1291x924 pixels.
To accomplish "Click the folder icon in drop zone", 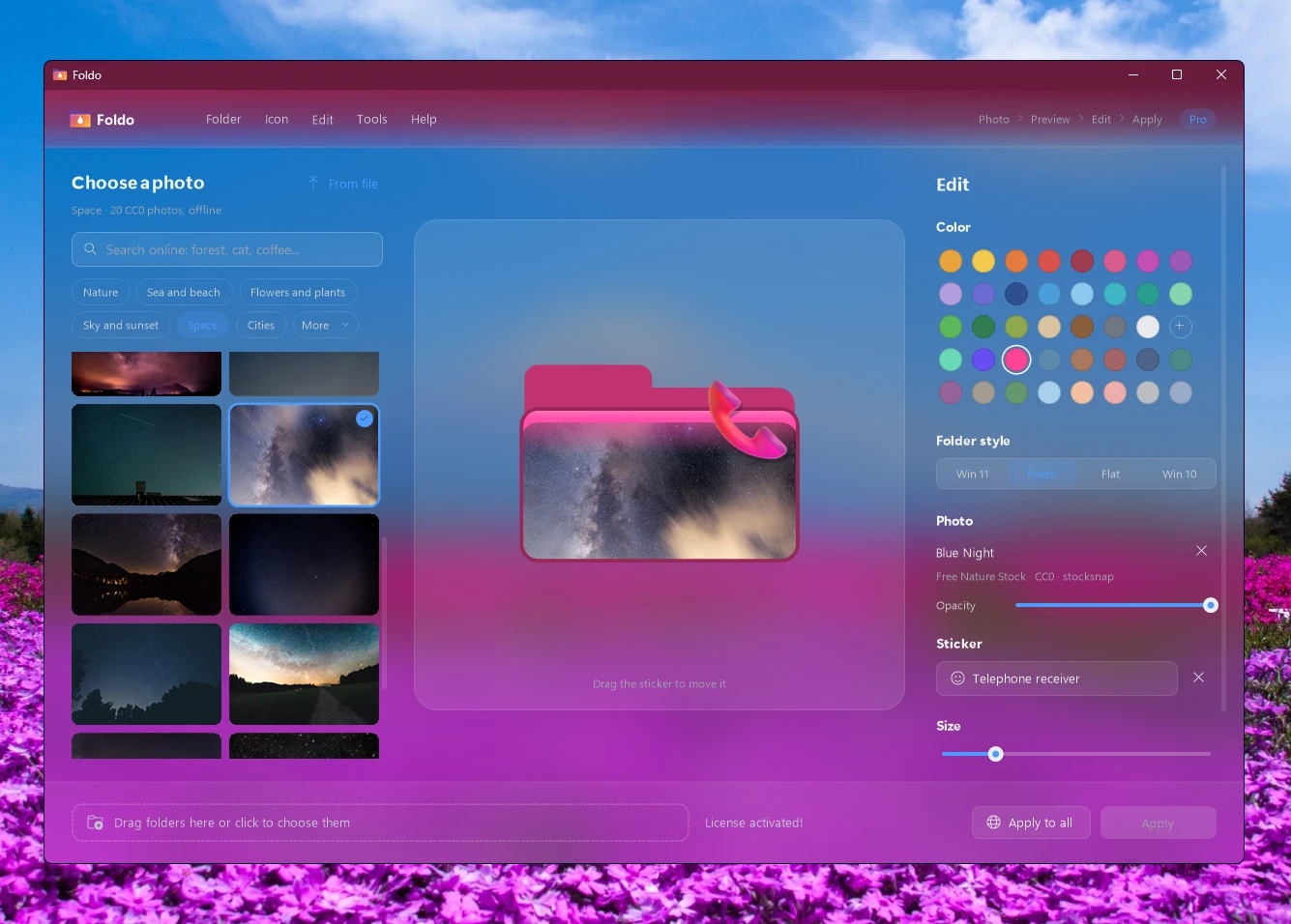I will tap(95, 823).
